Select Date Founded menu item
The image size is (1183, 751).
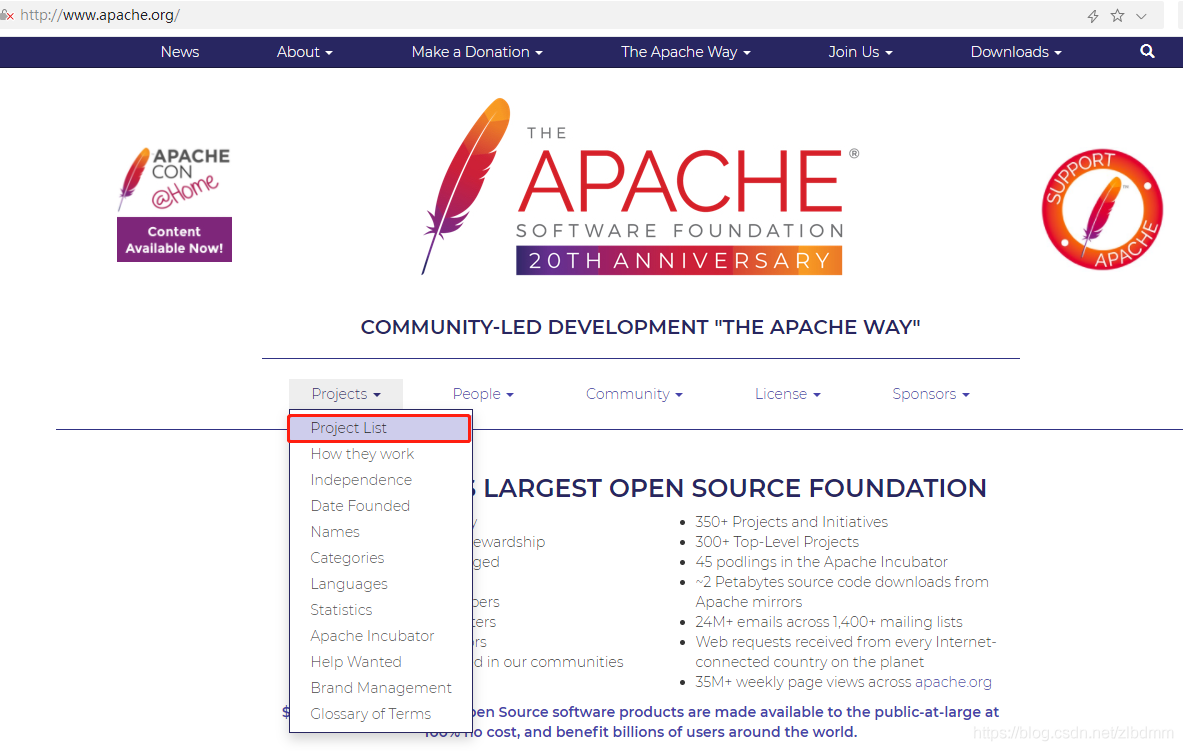[379, 506]
